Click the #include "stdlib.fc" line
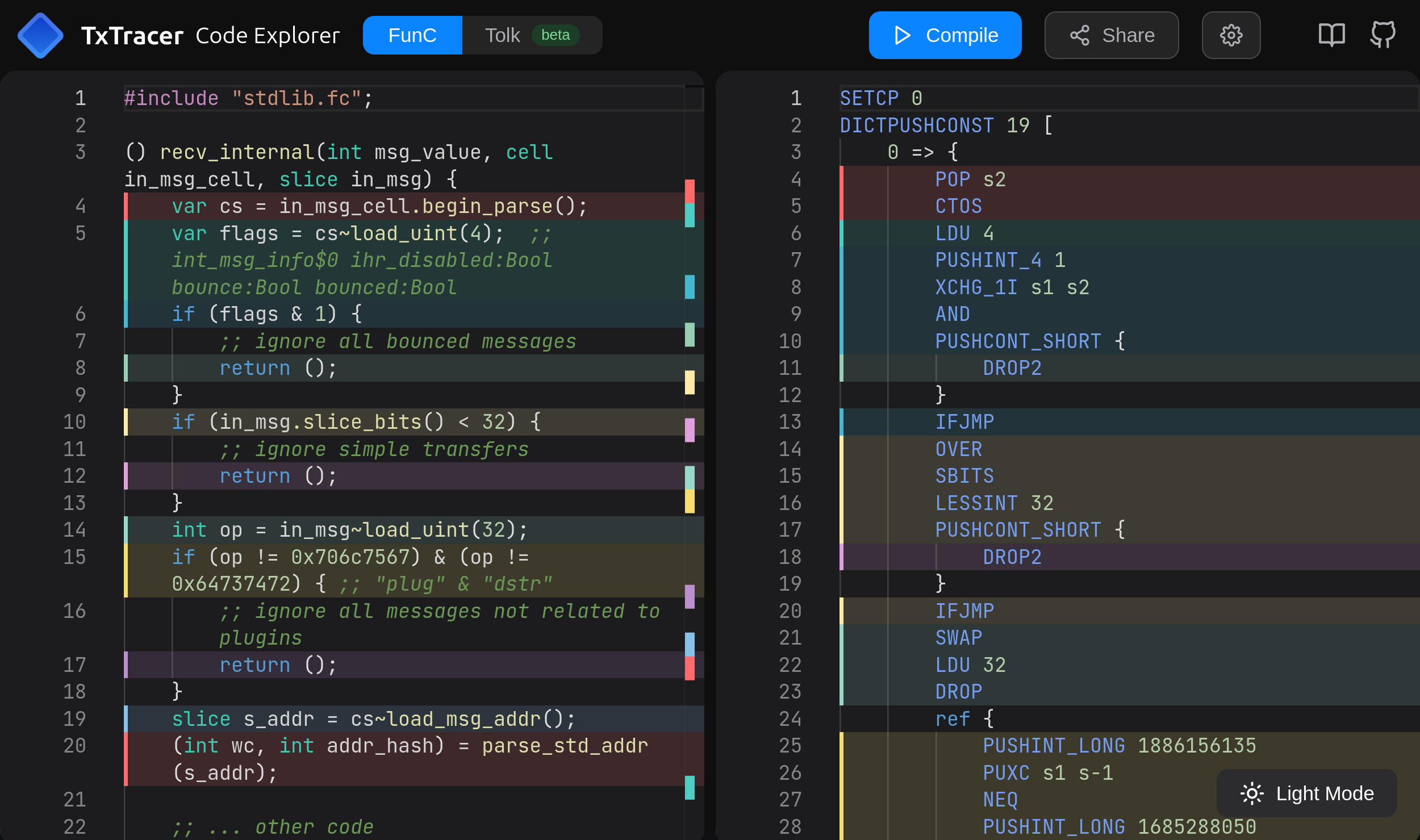Image resolution: width=1420 pixels, height=840 pixels. 248,98
